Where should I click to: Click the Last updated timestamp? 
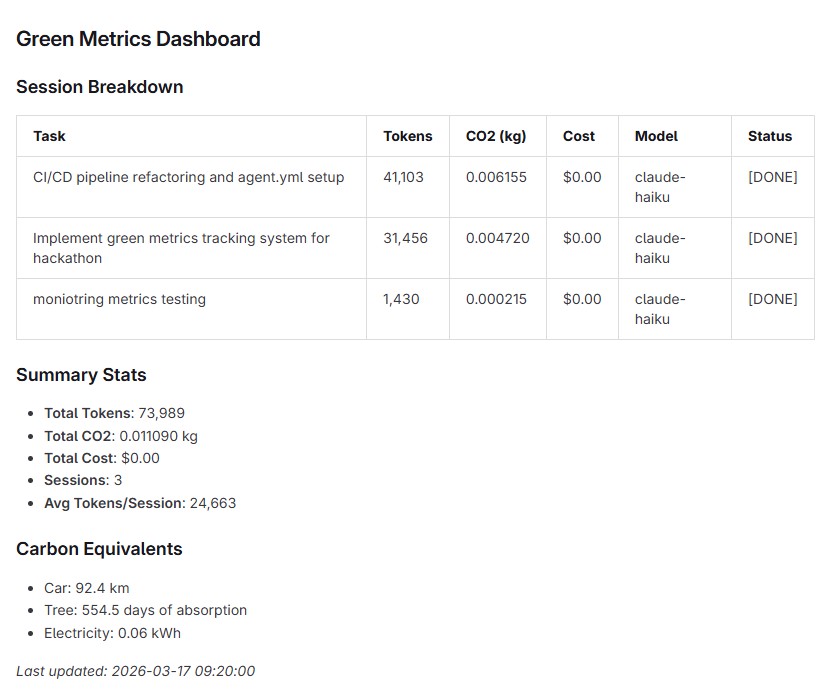(x=135, y=671)
